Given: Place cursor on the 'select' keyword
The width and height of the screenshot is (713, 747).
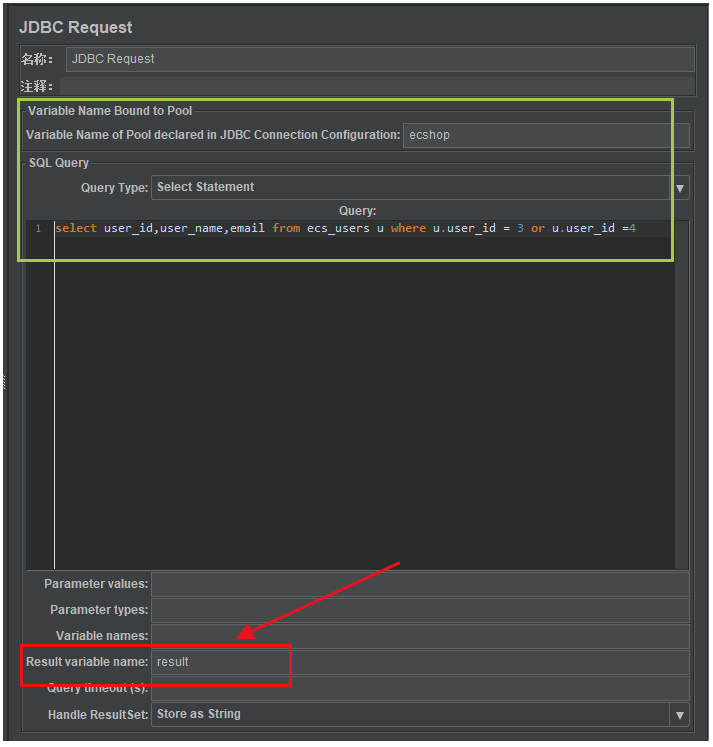Looking at the screenshot, I should pos(76,229).
